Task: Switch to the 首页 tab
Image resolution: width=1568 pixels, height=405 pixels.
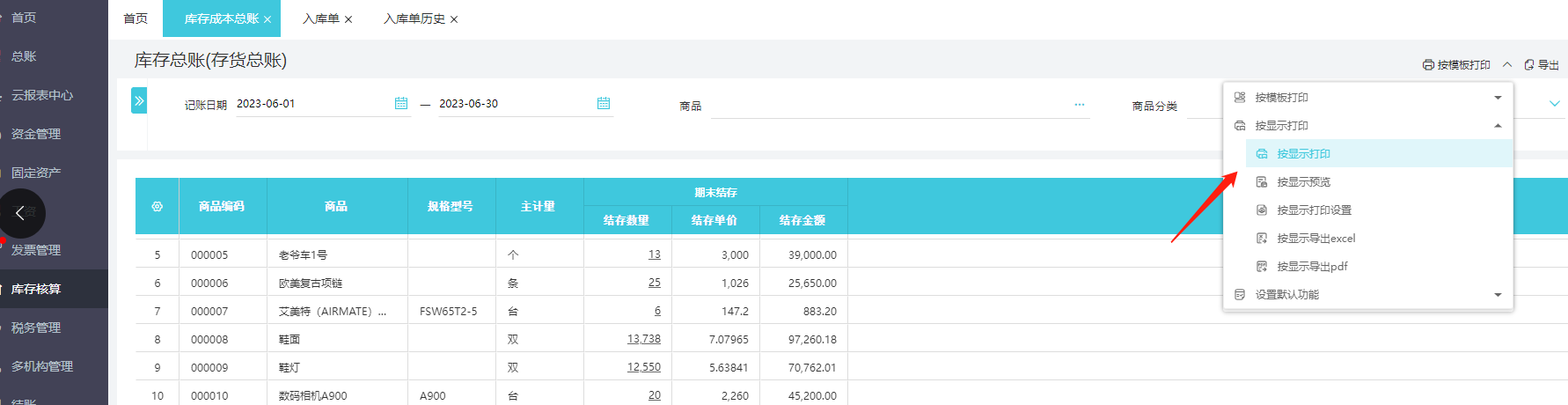Action: (x=136, y=18)
